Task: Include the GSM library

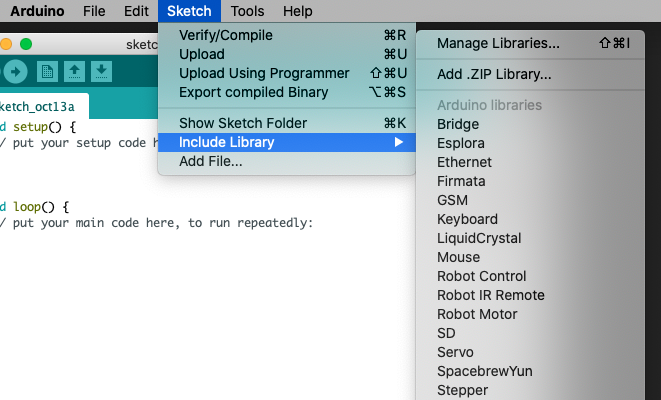Action: tap(530, 200)
